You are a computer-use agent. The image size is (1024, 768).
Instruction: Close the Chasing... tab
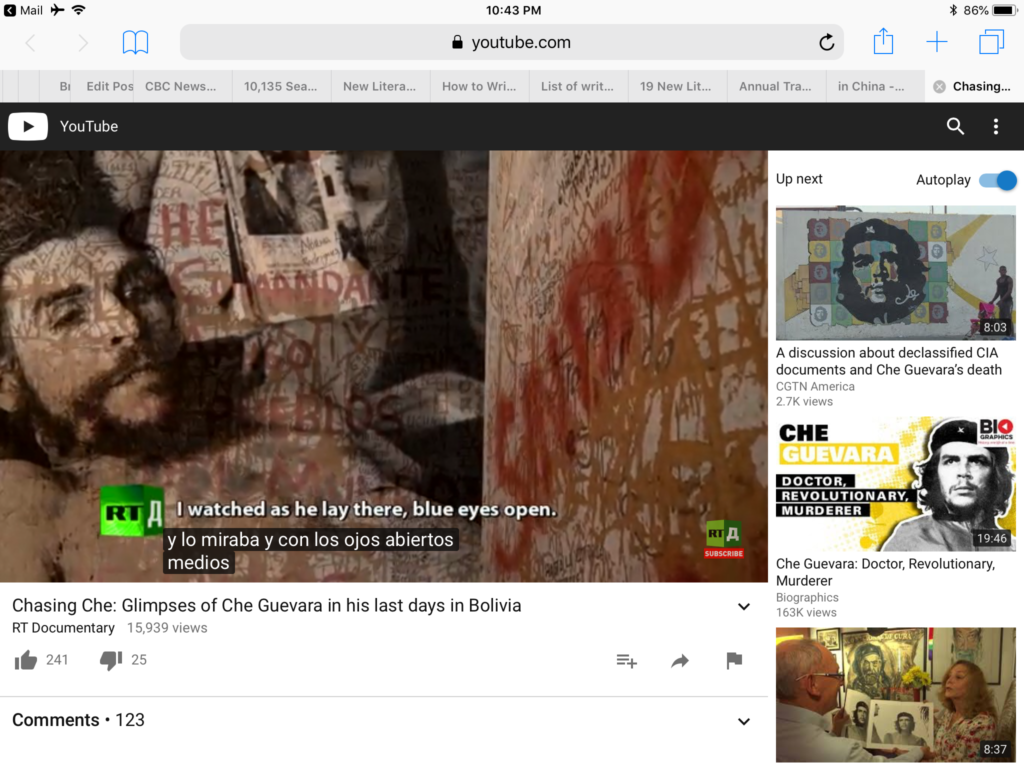(x=939, y=87)
